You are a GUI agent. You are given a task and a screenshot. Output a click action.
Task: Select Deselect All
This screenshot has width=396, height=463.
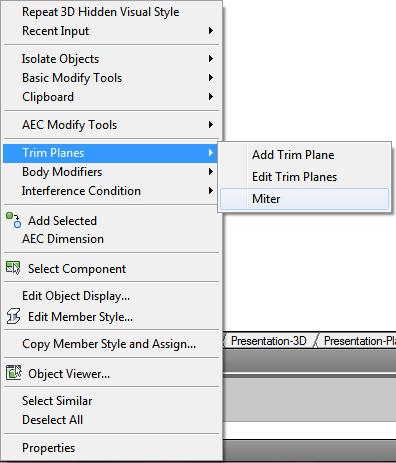(x=111, y=420)
